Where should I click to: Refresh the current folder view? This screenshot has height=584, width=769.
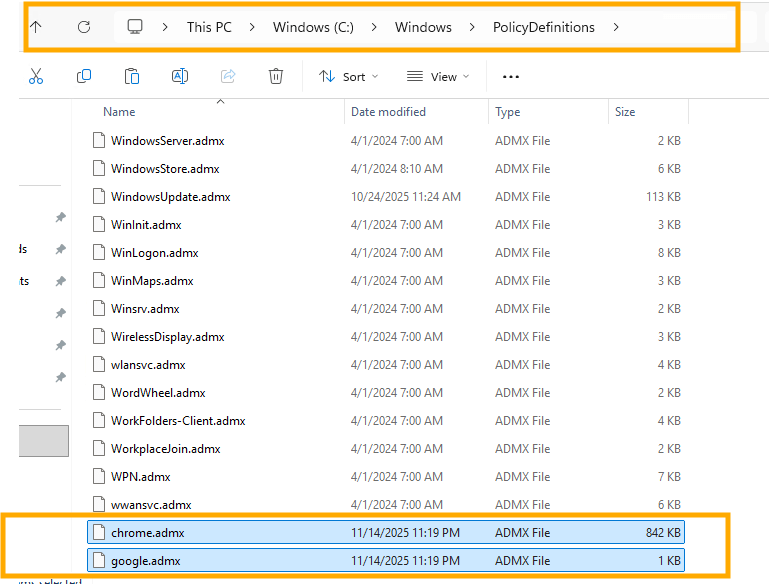[84, 27]
